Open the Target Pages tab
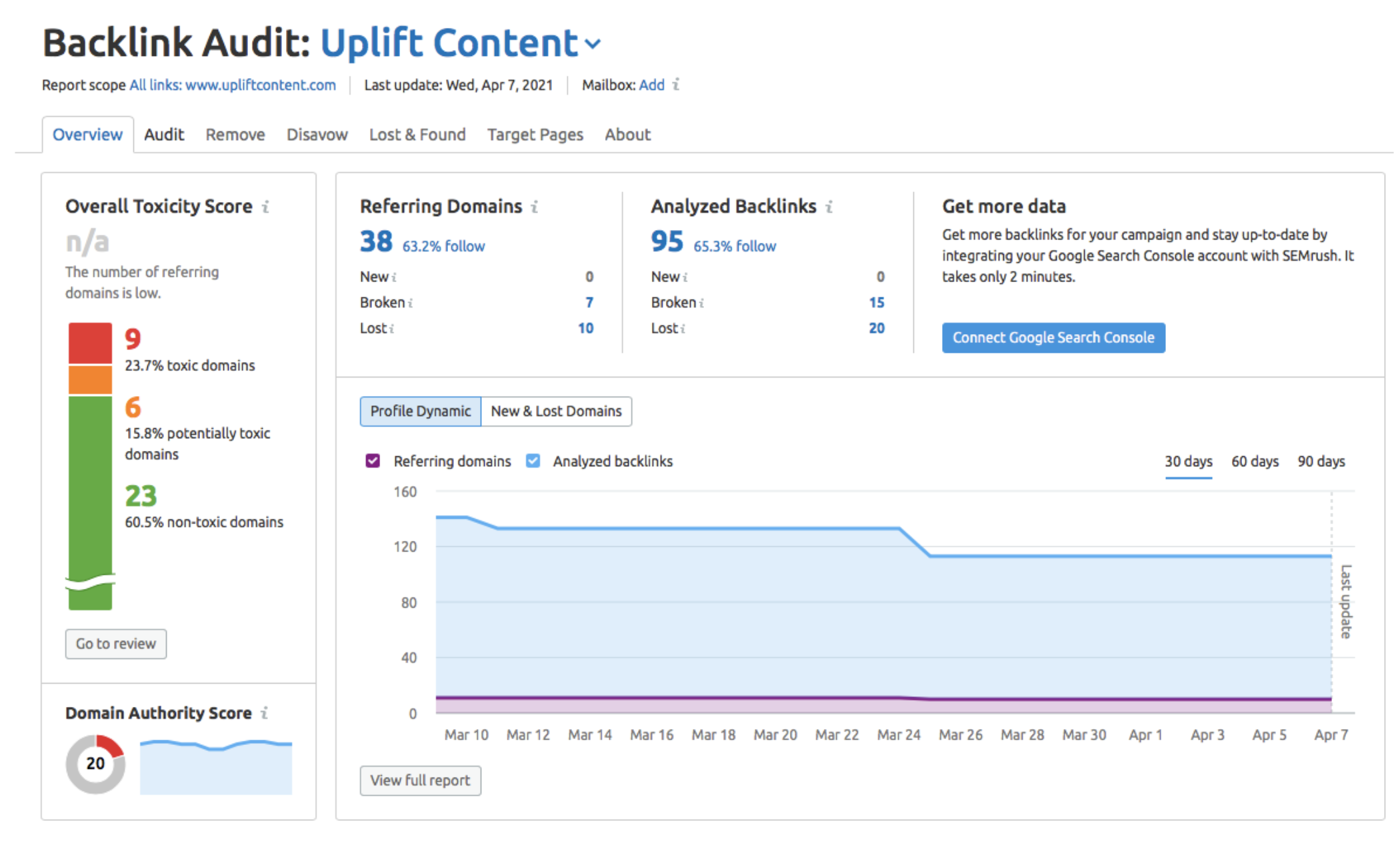Viewport: 1400px width, 843px height. (x=535, y=135)
